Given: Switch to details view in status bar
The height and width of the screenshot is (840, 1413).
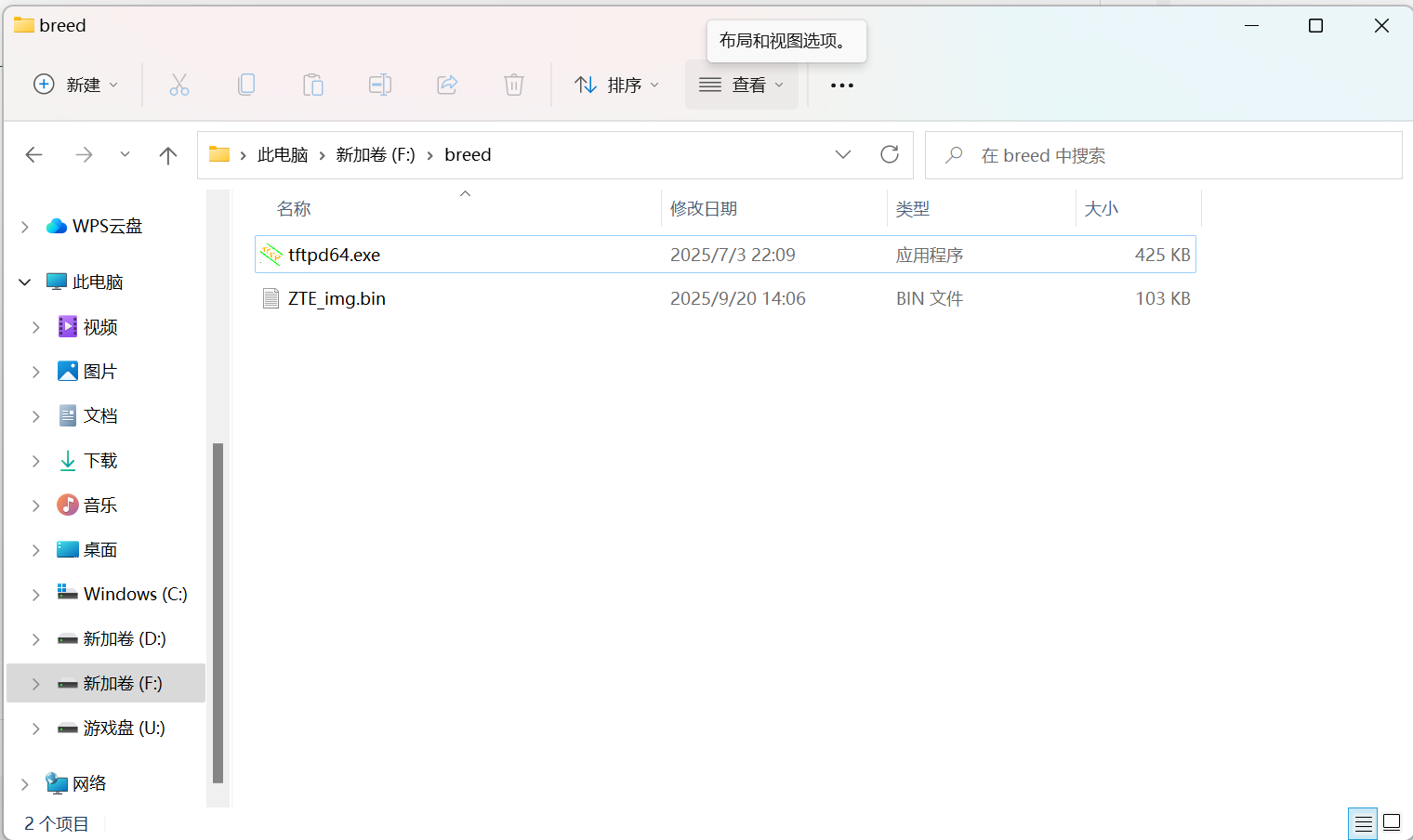Looking at the screenshot, I should 1363,823.
